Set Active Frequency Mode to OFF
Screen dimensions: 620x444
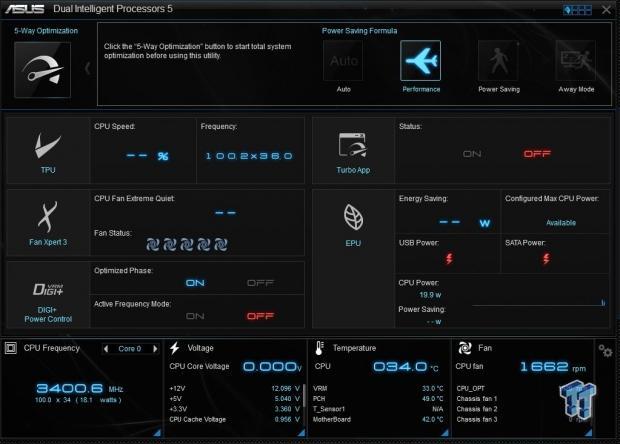pyautogui.click(x=260, y=316)
